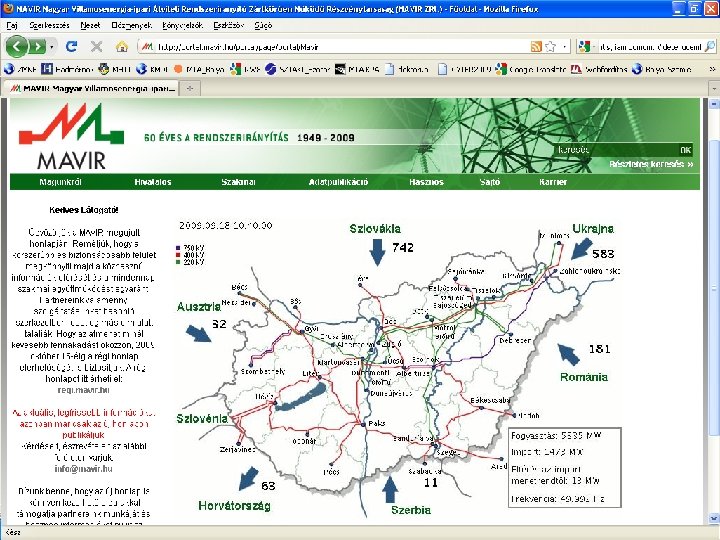This screenshot has height=540, width=720.
Task: Open the MTA_Boyo bookmark
Action: coord(199,69)
